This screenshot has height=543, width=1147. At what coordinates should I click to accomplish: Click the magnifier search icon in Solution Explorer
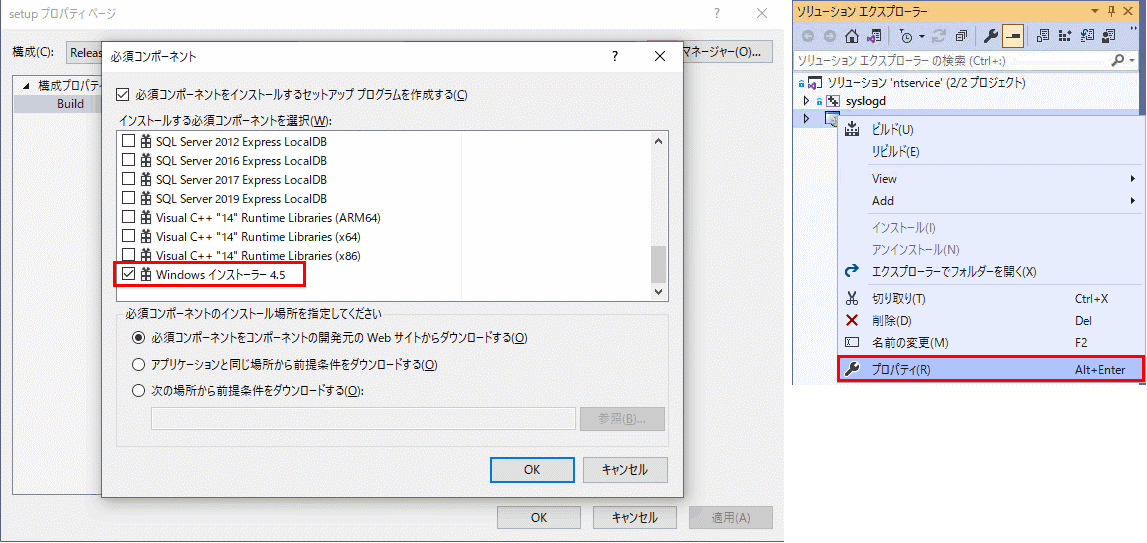point(1117,61)
